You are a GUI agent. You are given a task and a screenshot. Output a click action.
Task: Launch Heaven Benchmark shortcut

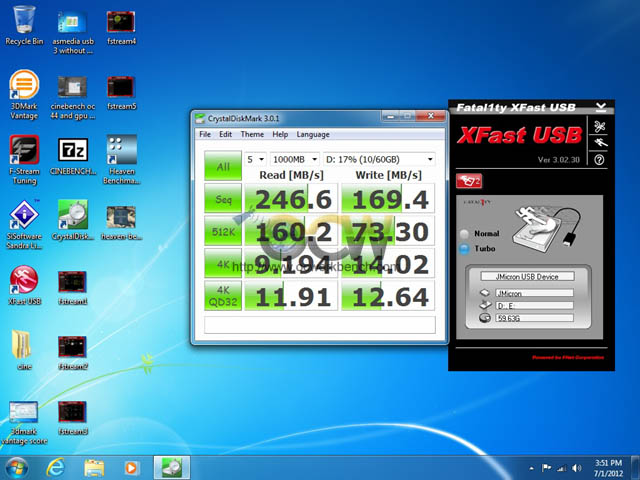tap(121, 160)
